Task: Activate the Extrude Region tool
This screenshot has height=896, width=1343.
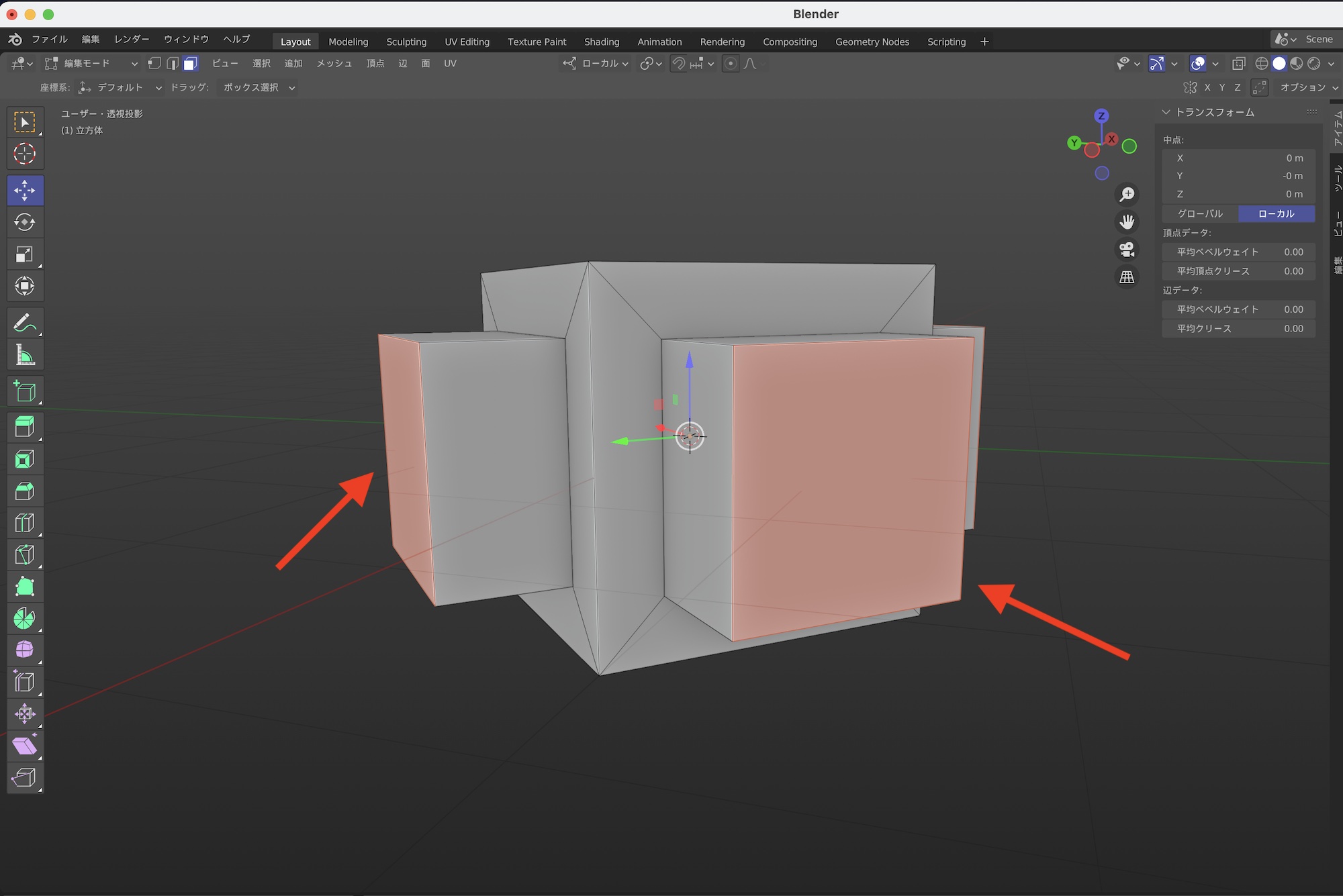Action: (25, 428)
